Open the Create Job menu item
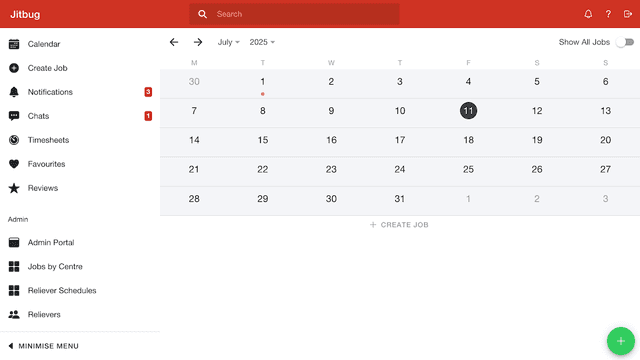The width and height of the screenshot is (640, 360). tap(80, 68)
